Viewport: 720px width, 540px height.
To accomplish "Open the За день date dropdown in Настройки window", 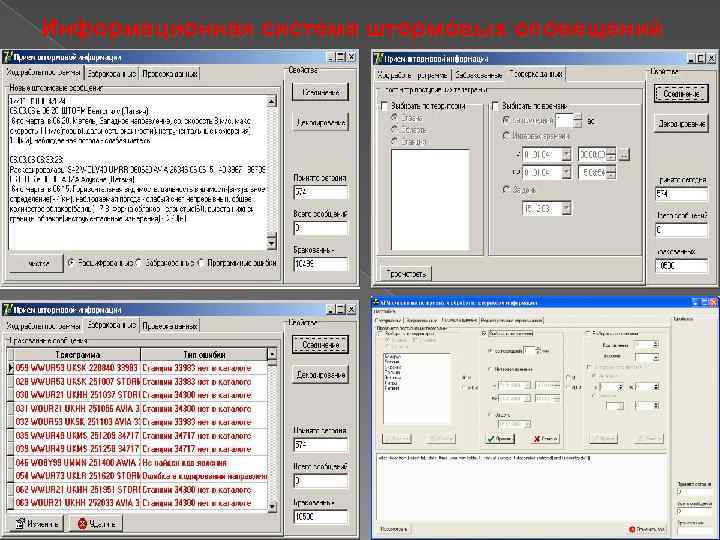I will point(527,424).
